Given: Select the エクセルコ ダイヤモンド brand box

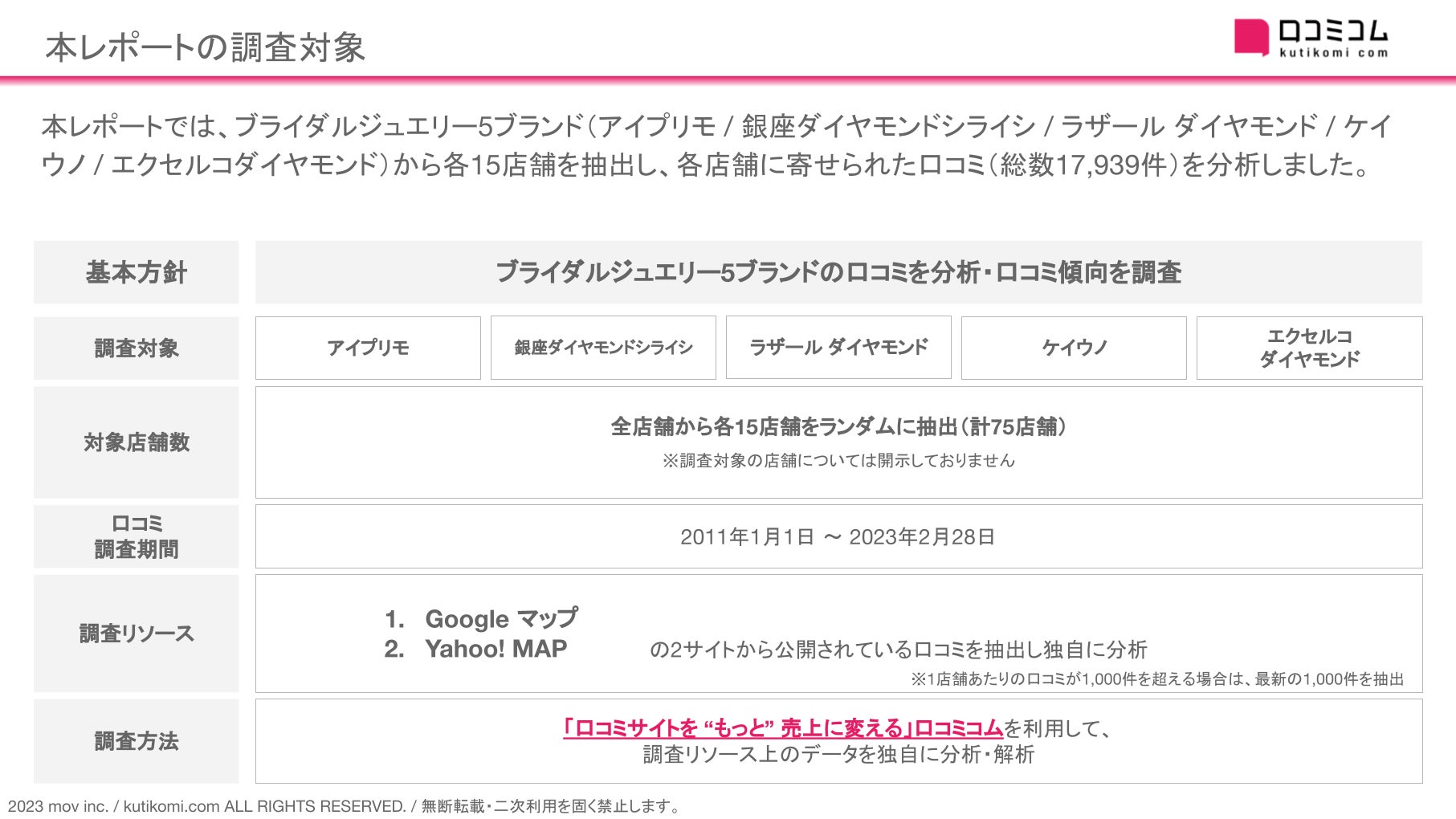Looking at the screenshot, I should tap(1310, 348).
